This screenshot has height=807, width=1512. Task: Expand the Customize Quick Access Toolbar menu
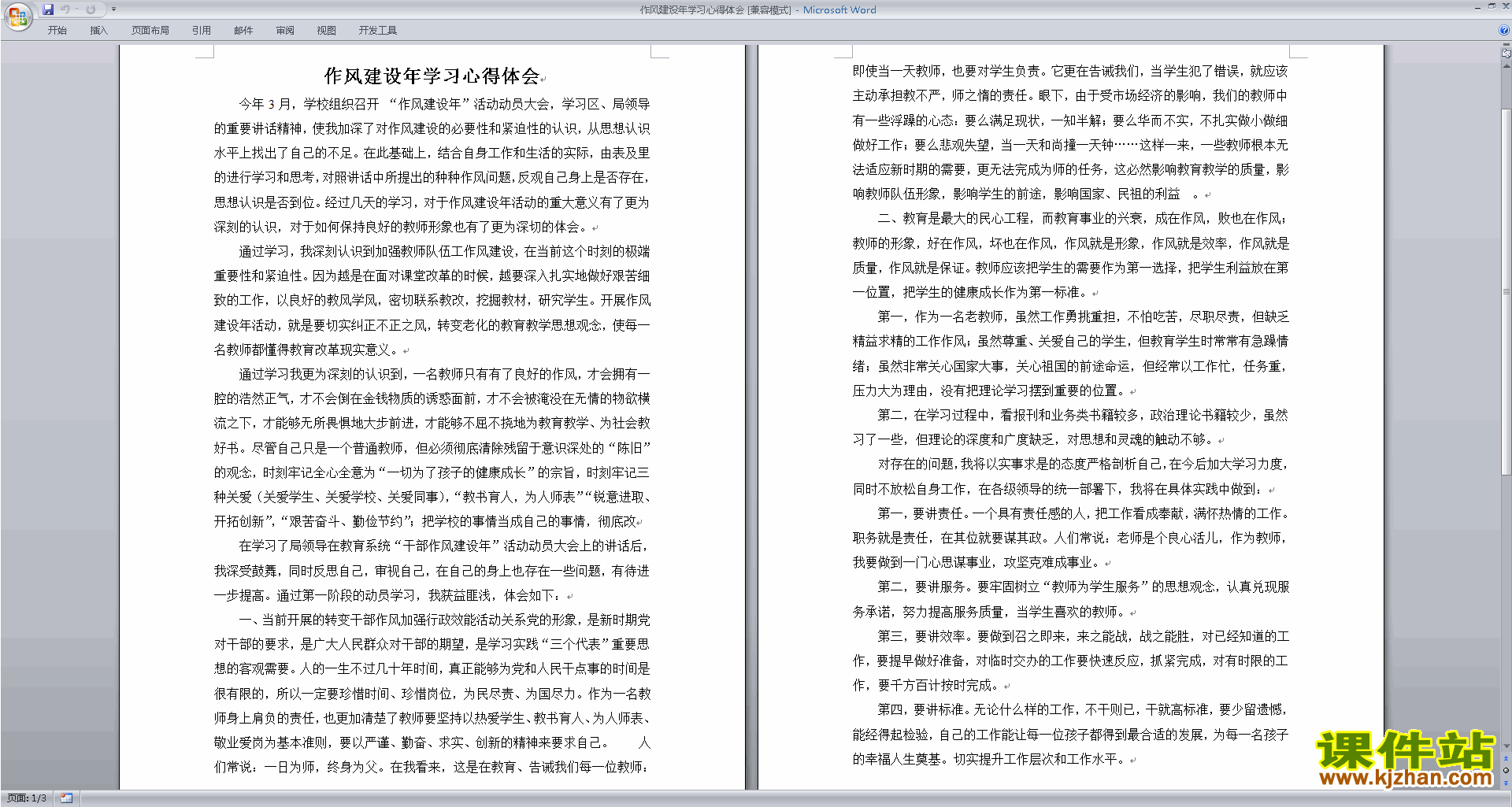click(x=113, y=9)
